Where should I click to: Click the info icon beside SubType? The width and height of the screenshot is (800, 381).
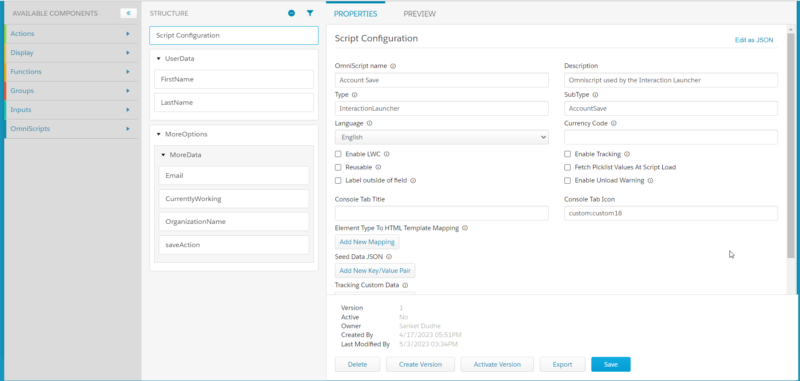coord(595,94)
